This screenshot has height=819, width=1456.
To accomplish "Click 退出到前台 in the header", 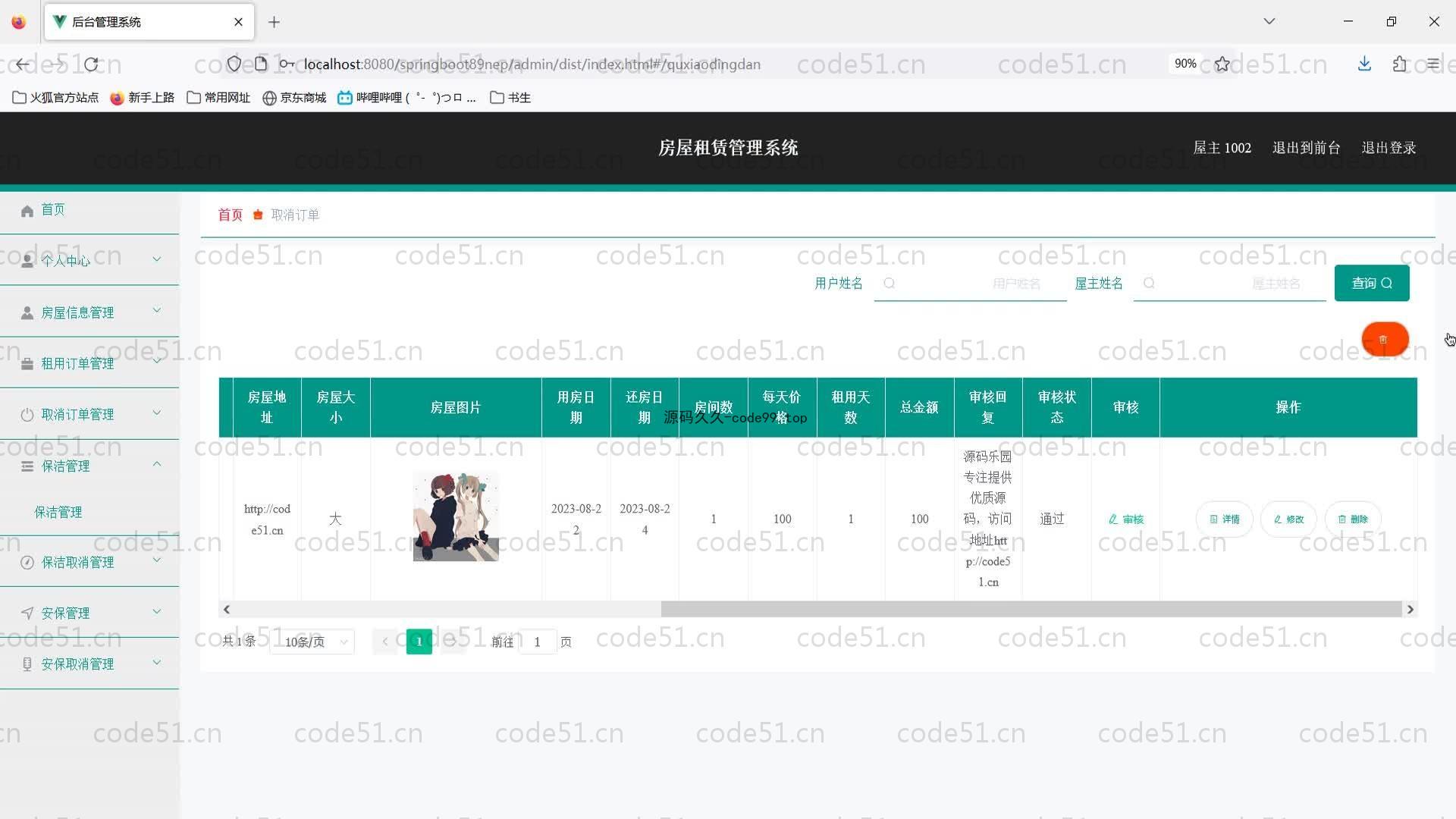I will coord(1306,148).
